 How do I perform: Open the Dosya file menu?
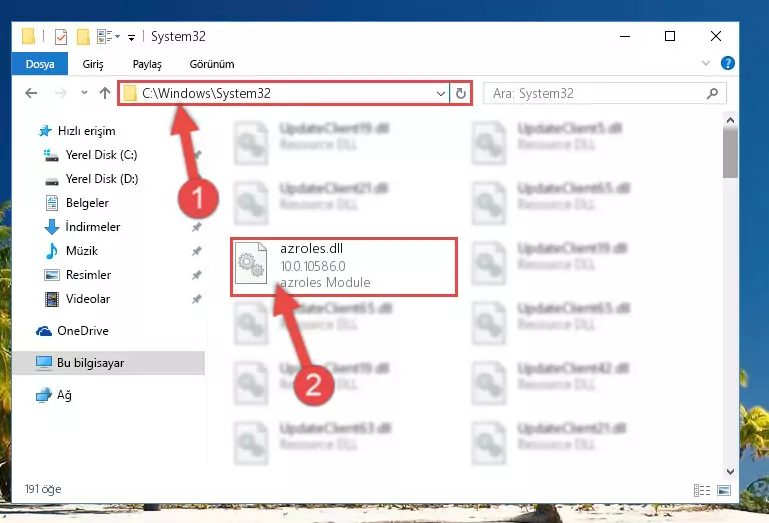pyautogui.click(x=40, y=64)
